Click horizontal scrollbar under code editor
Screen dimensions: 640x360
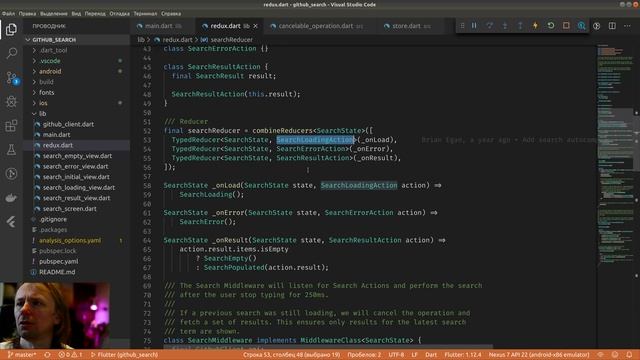(327, 347)
